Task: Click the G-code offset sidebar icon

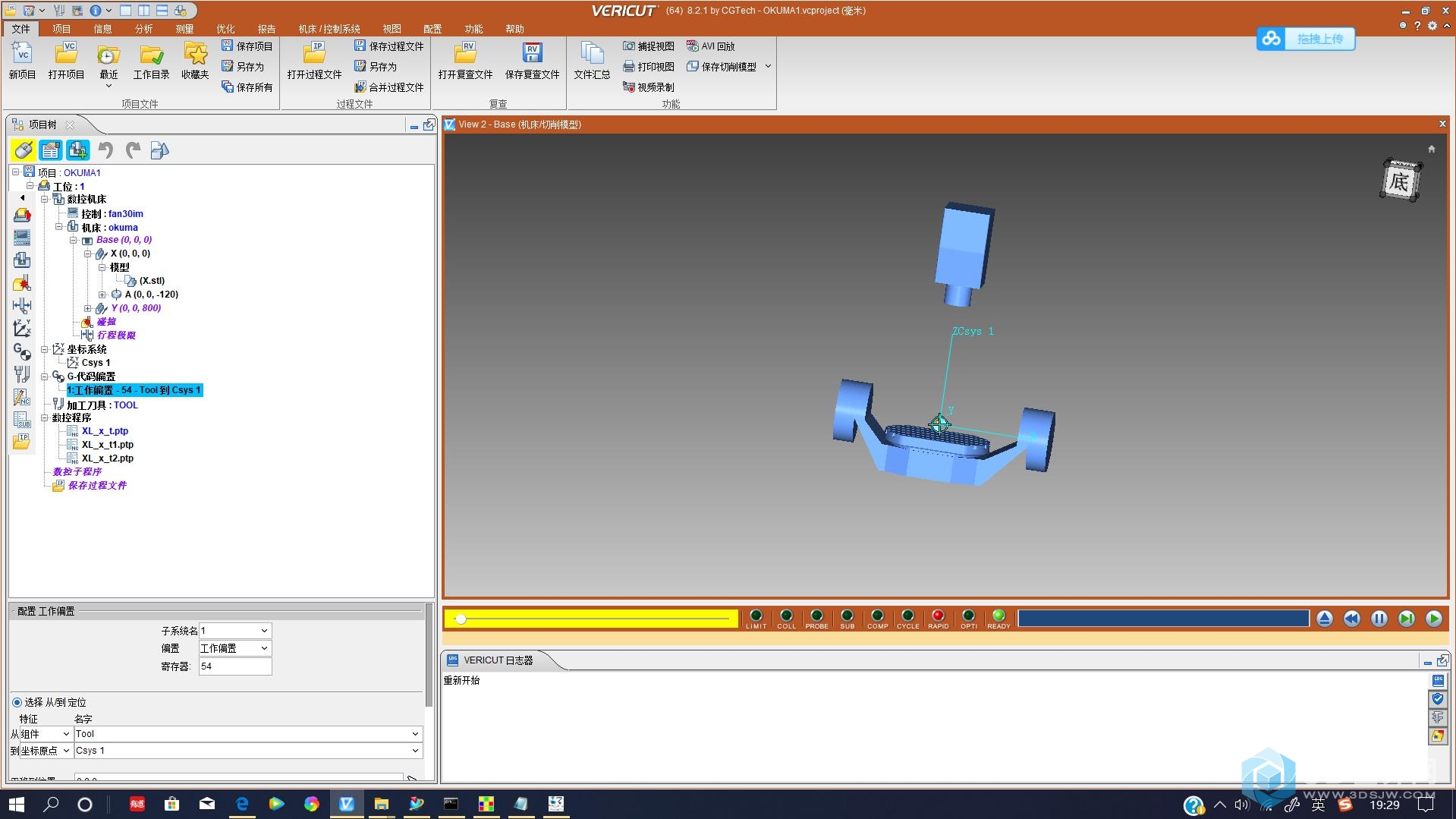Action: coord(22,351)
